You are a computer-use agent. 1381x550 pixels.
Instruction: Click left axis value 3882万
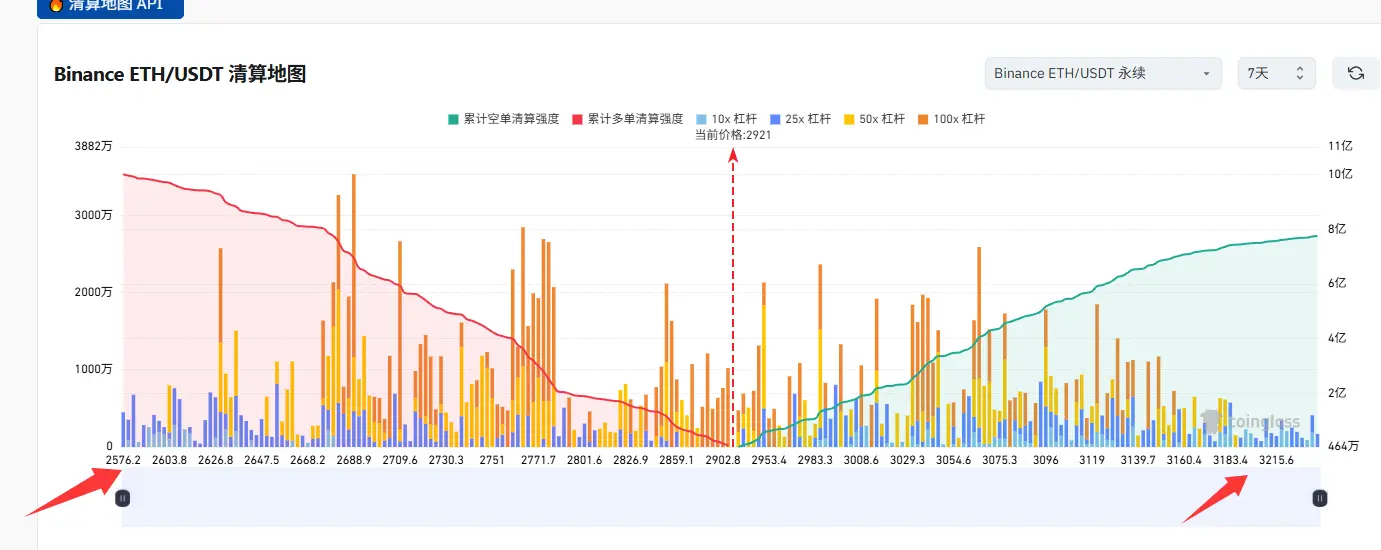tap(94, 146)
